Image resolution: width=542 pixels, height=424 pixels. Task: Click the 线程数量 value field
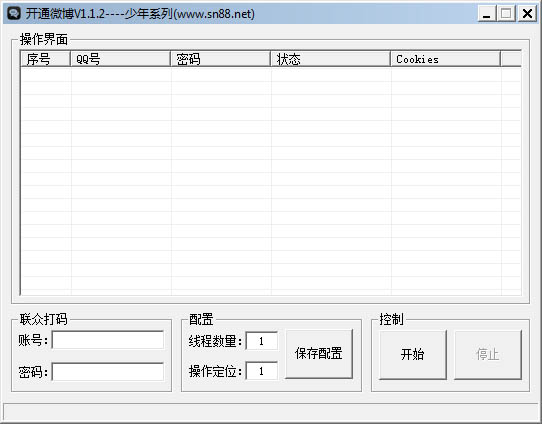262,341
